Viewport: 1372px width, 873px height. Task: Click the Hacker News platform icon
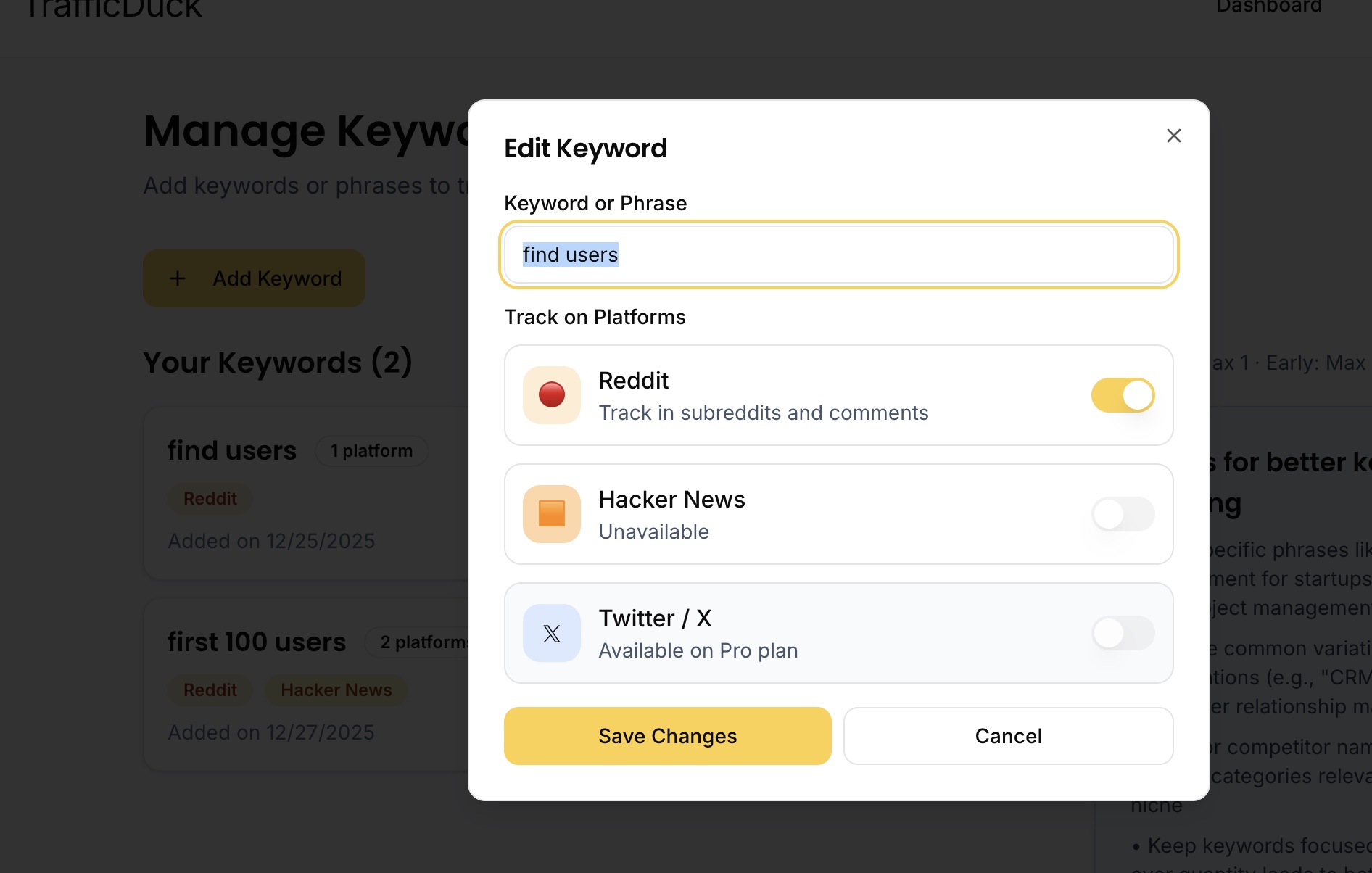pyautogui.click(x=551, y=514)
